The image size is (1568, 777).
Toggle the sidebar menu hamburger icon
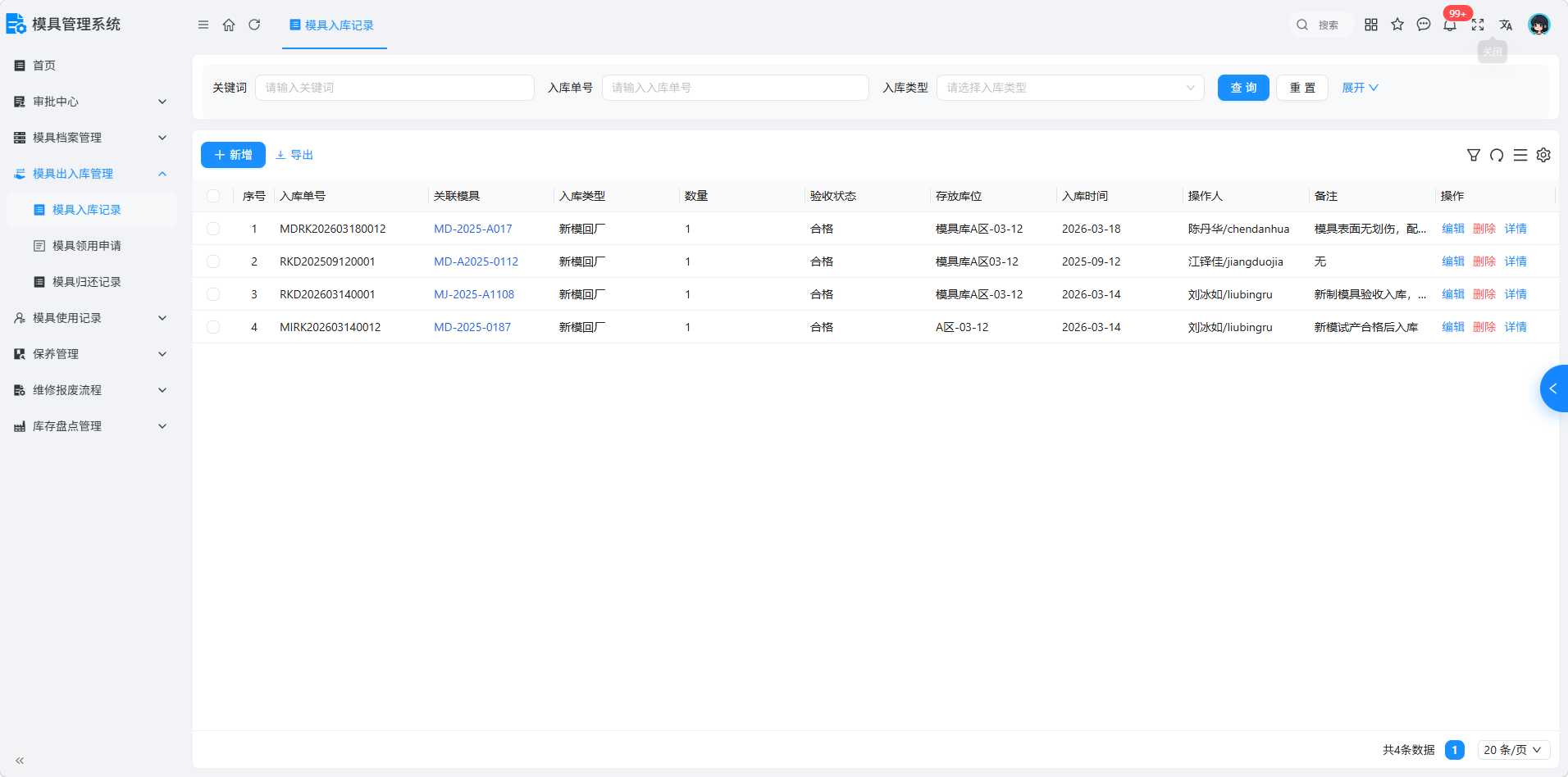(x=203, y=25)
